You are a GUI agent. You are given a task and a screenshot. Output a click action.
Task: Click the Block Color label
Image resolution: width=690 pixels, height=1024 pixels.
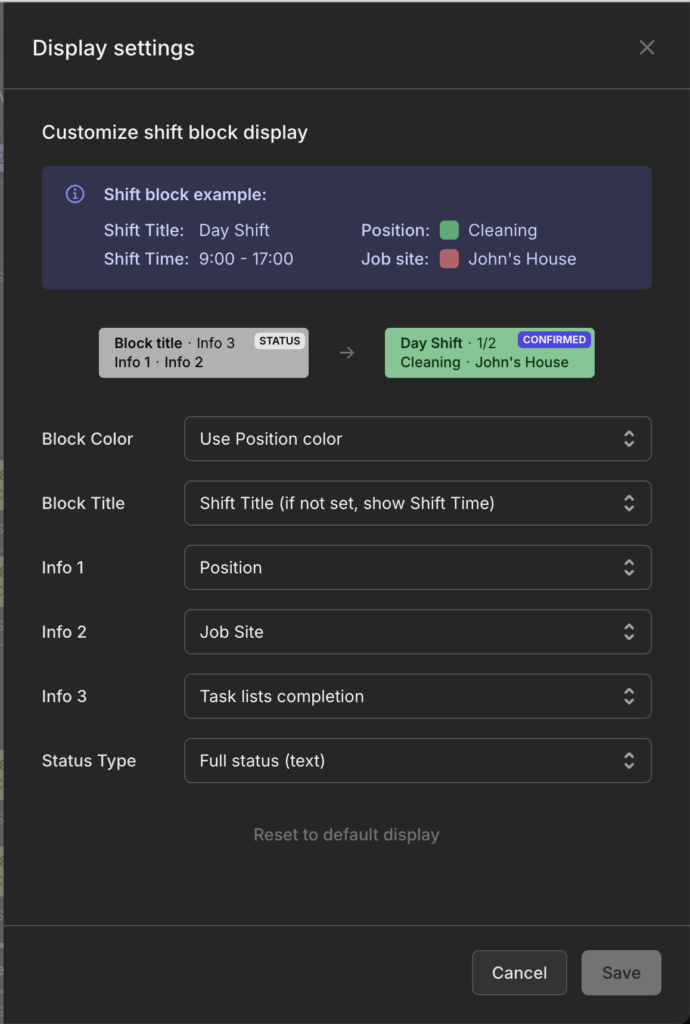[87, 439]
